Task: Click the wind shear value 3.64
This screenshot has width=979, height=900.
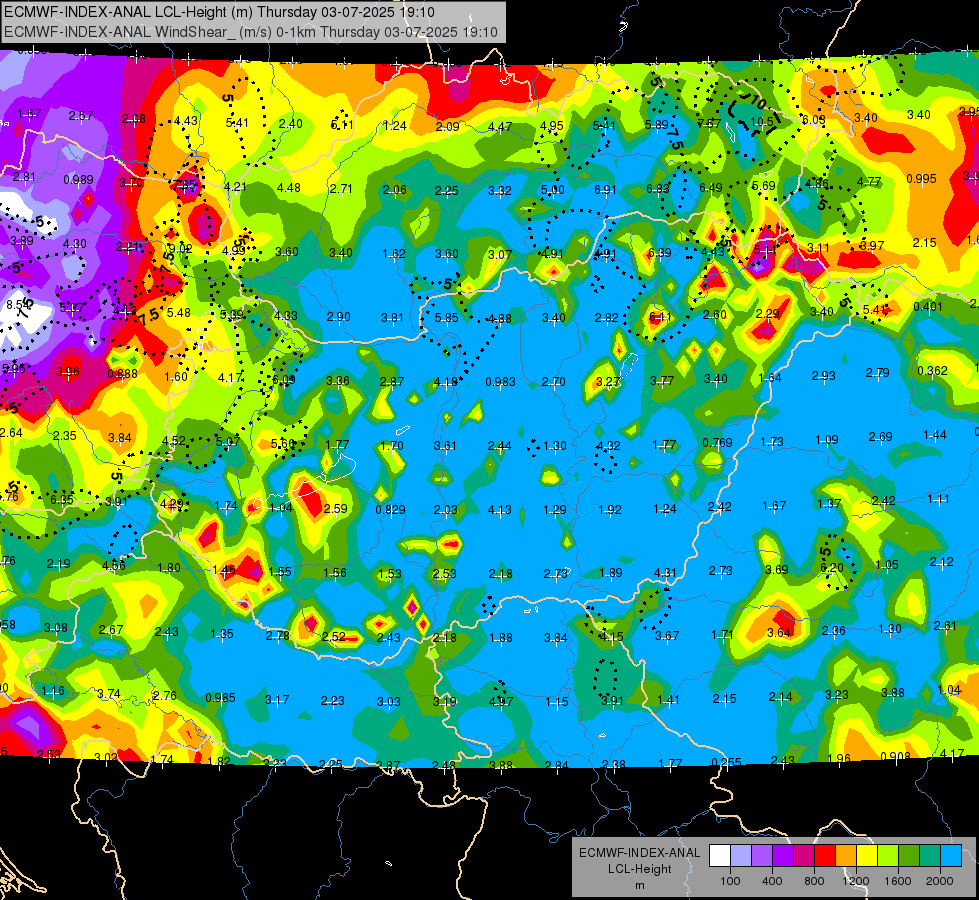Action: click(779, 633)
